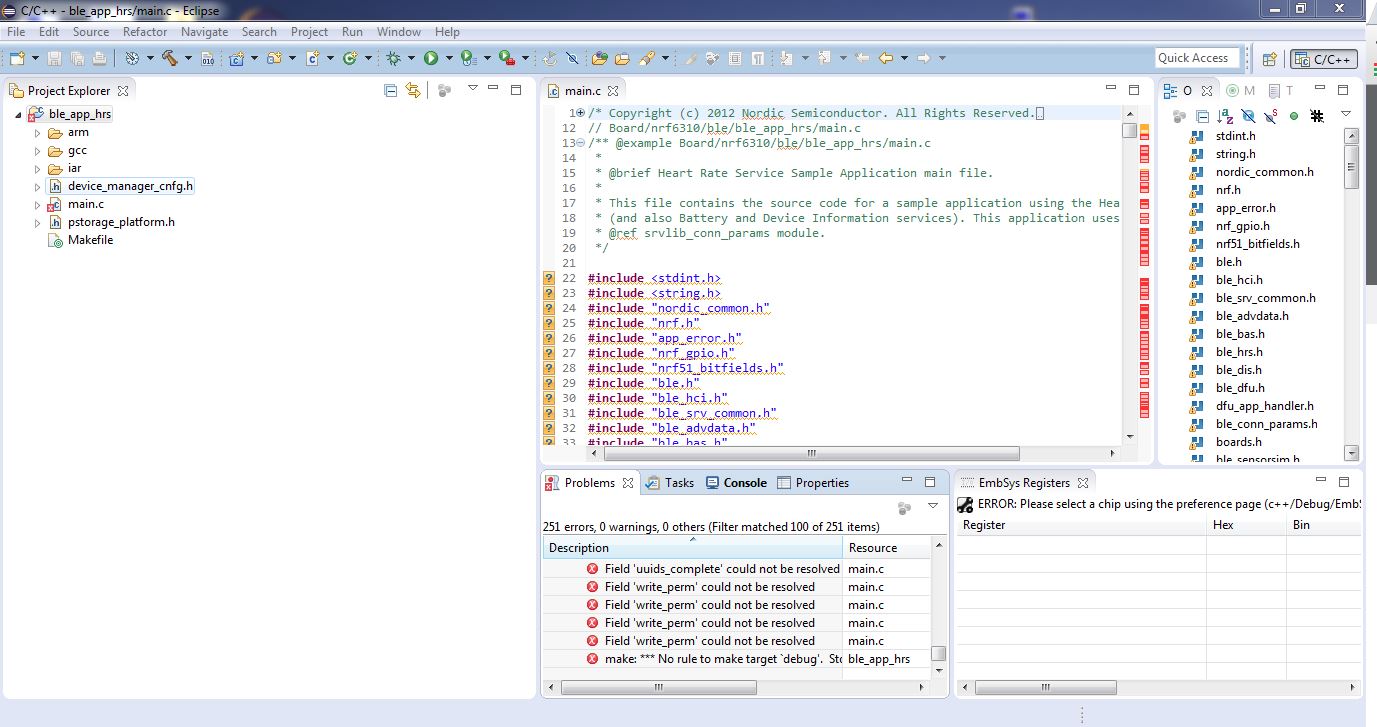Sort by Description column header
Screen dimensions: 1377x727
pos(693,547)
